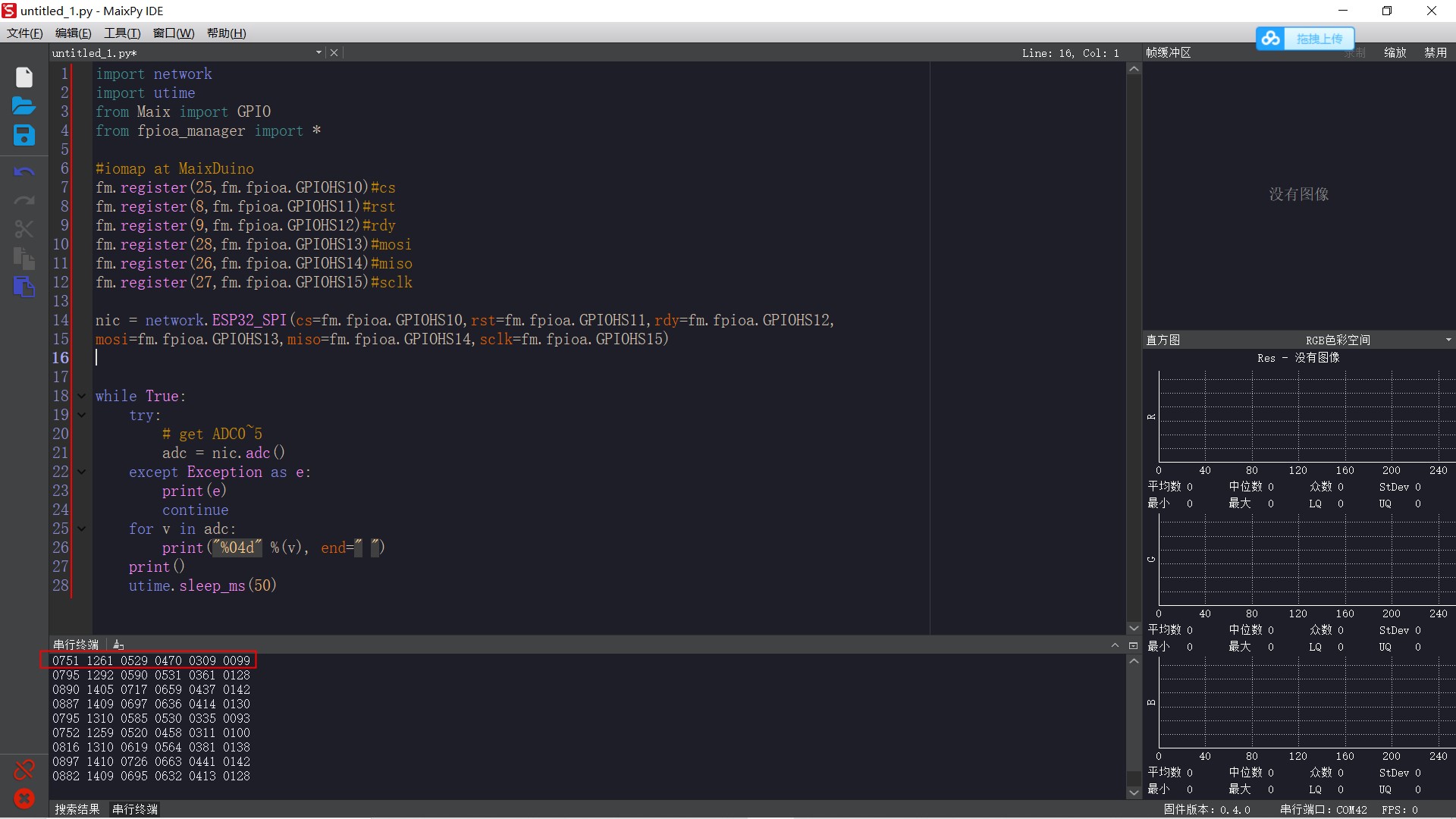Image resolution: width=1456 pixels, height=819 pixels.
Task: Open the 文件(F) menu
Action: coord(25,33)
